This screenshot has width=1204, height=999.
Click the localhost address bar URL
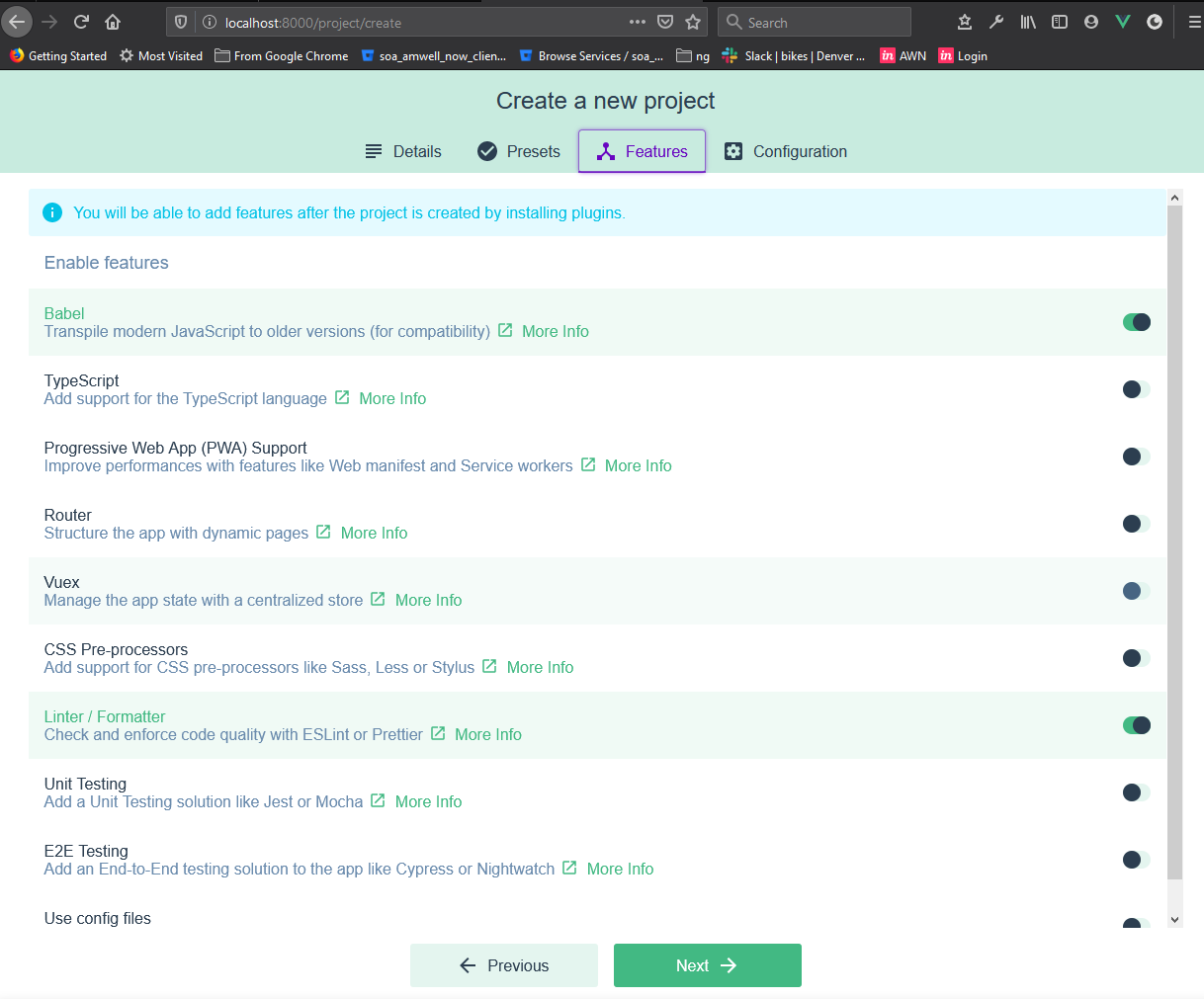(x=313, y=23)
